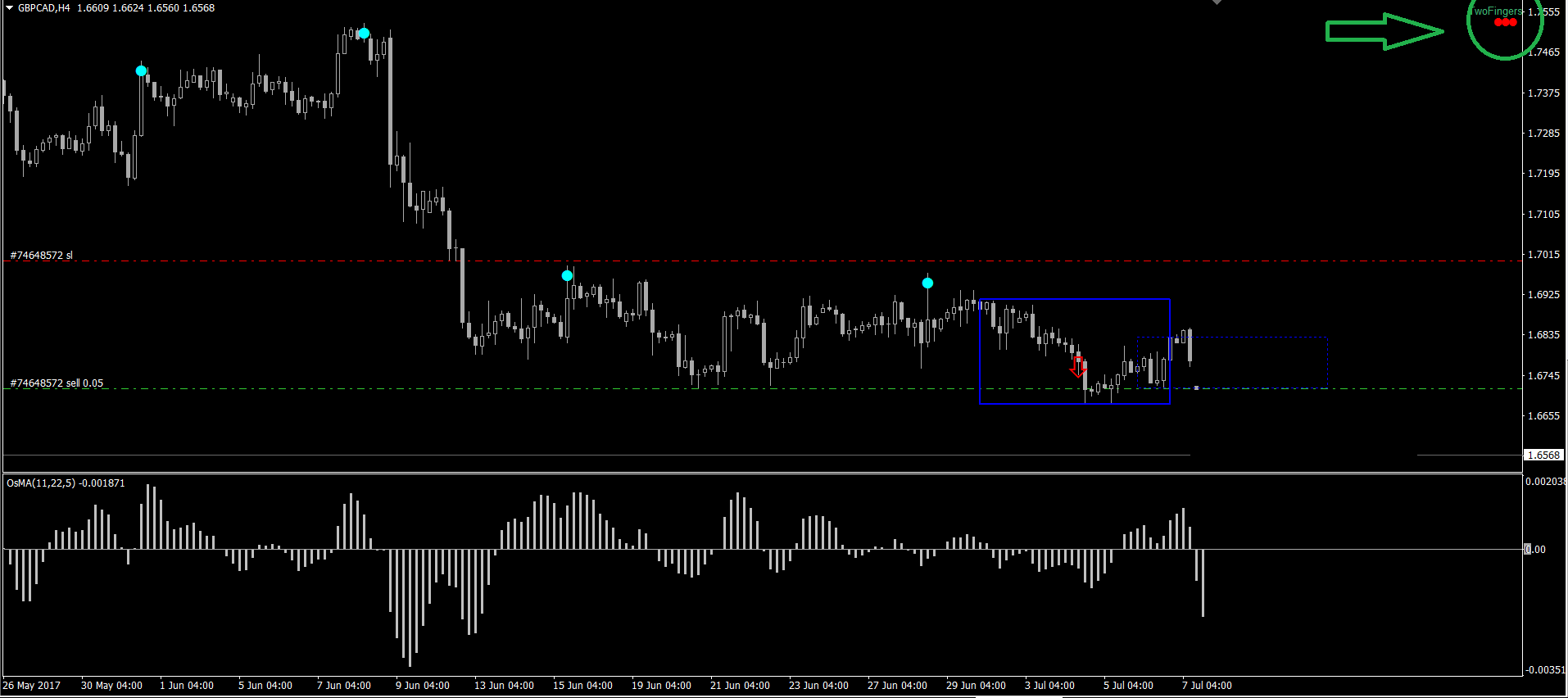
Task: Click the OsMA(11,22,5) indicator label
Action: [66, 483]
